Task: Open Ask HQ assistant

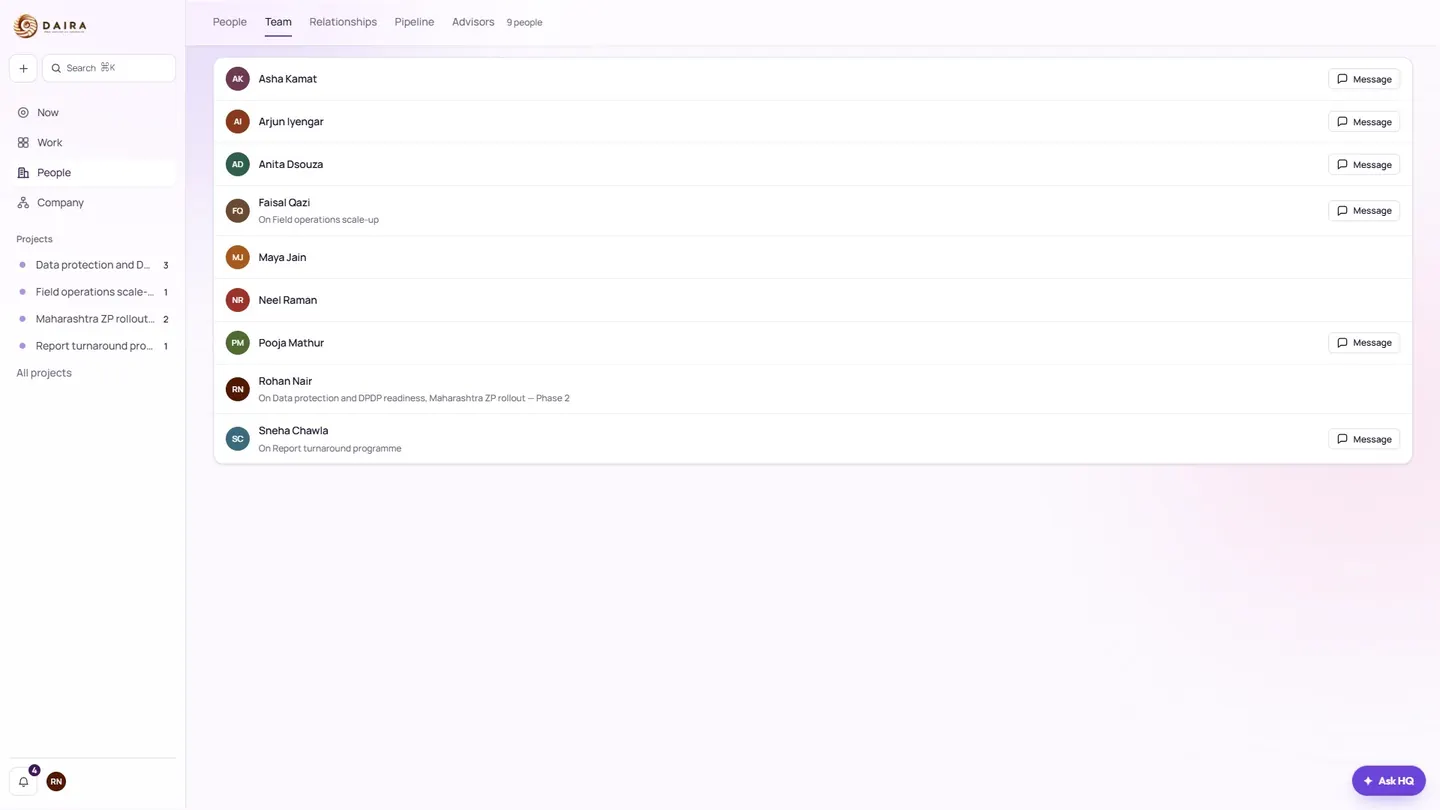Action: click(1389, 781)
